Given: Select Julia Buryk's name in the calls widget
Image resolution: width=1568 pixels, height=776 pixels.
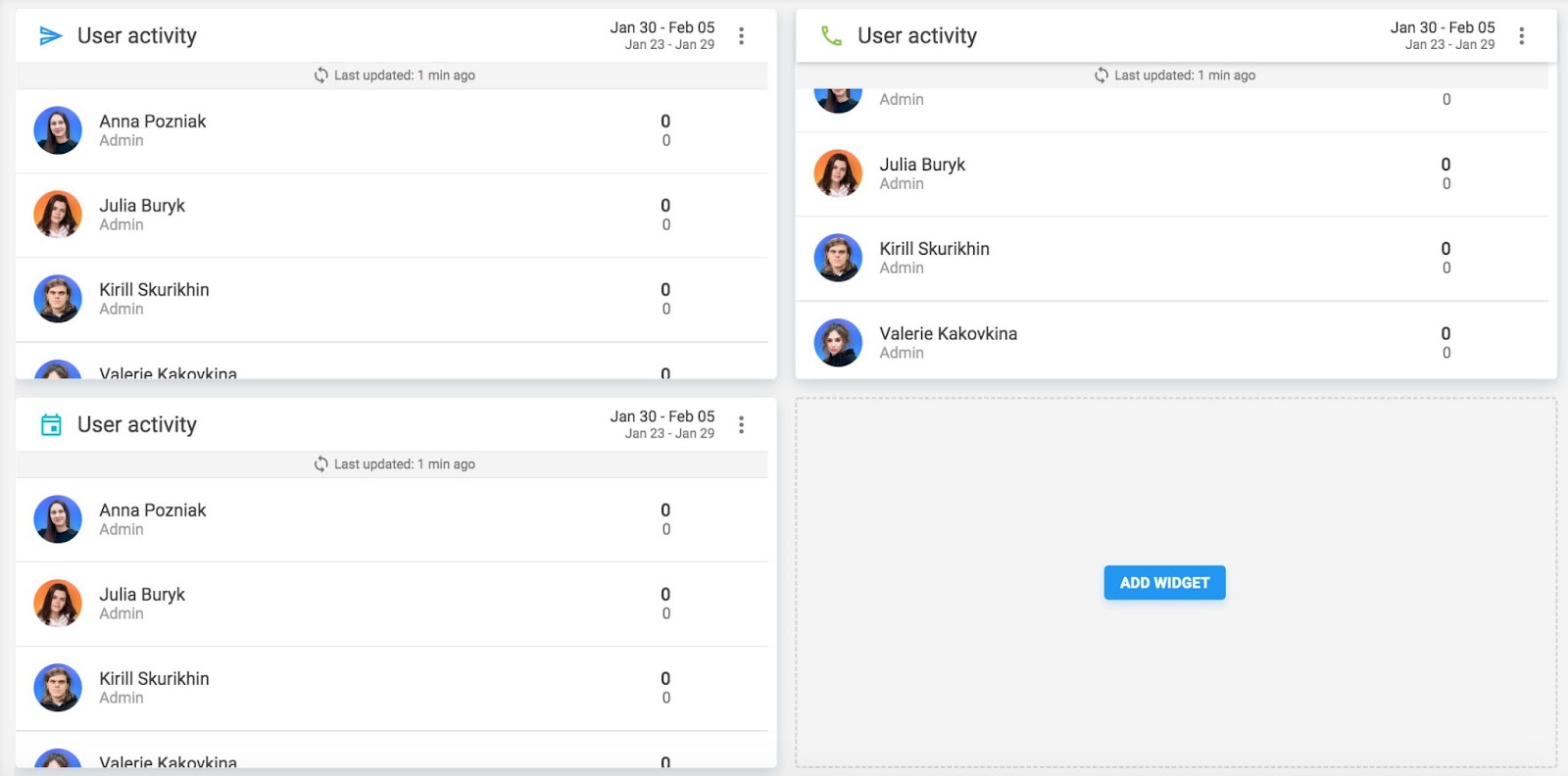Looking at the screenshot, I should pos(922,165).
